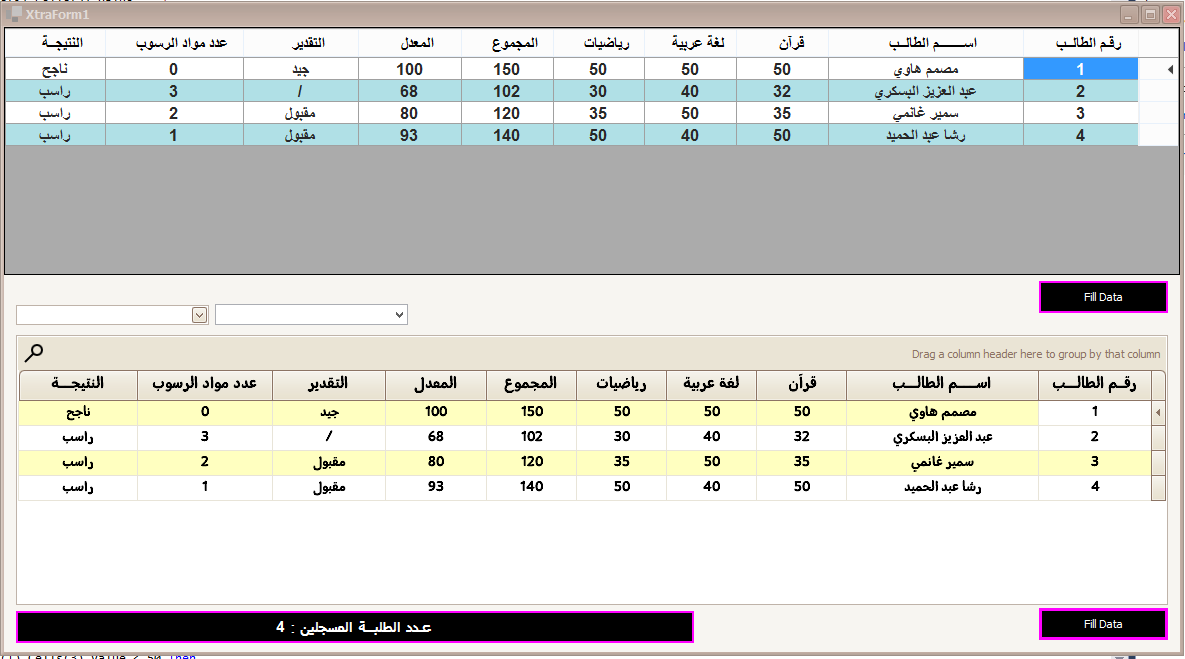Click the row indicator arrow beside lower grid's first row
This screenshot has width=1185, height=659.
[x=1158, y=412]
